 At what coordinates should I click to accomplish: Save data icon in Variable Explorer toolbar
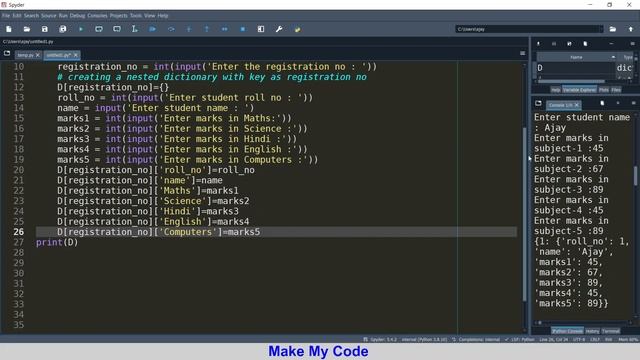554,44
